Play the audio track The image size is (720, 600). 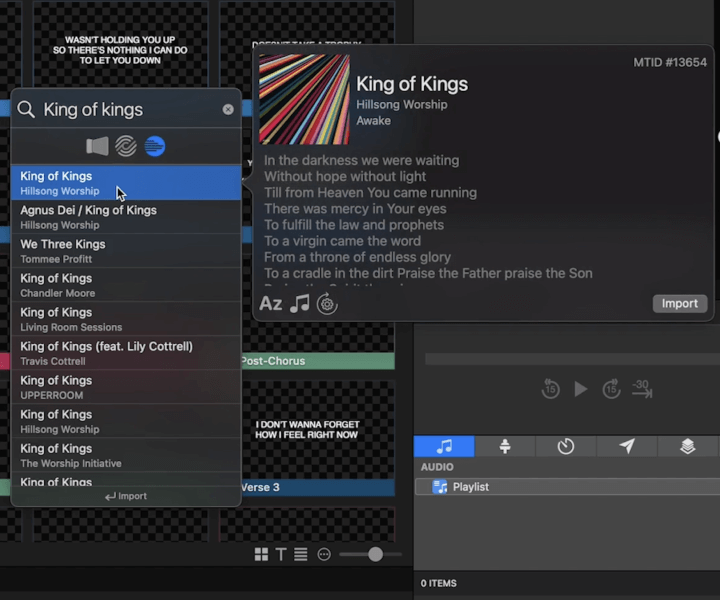pyautogui.click(x=581, y=389)
